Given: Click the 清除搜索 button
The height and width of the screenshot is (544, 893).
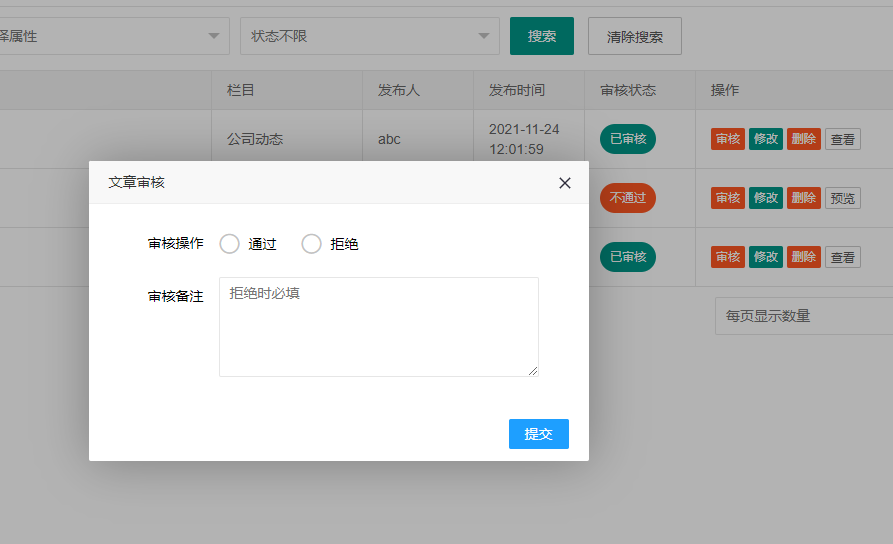Looking at the screenshot, I should tap(634, 36).
